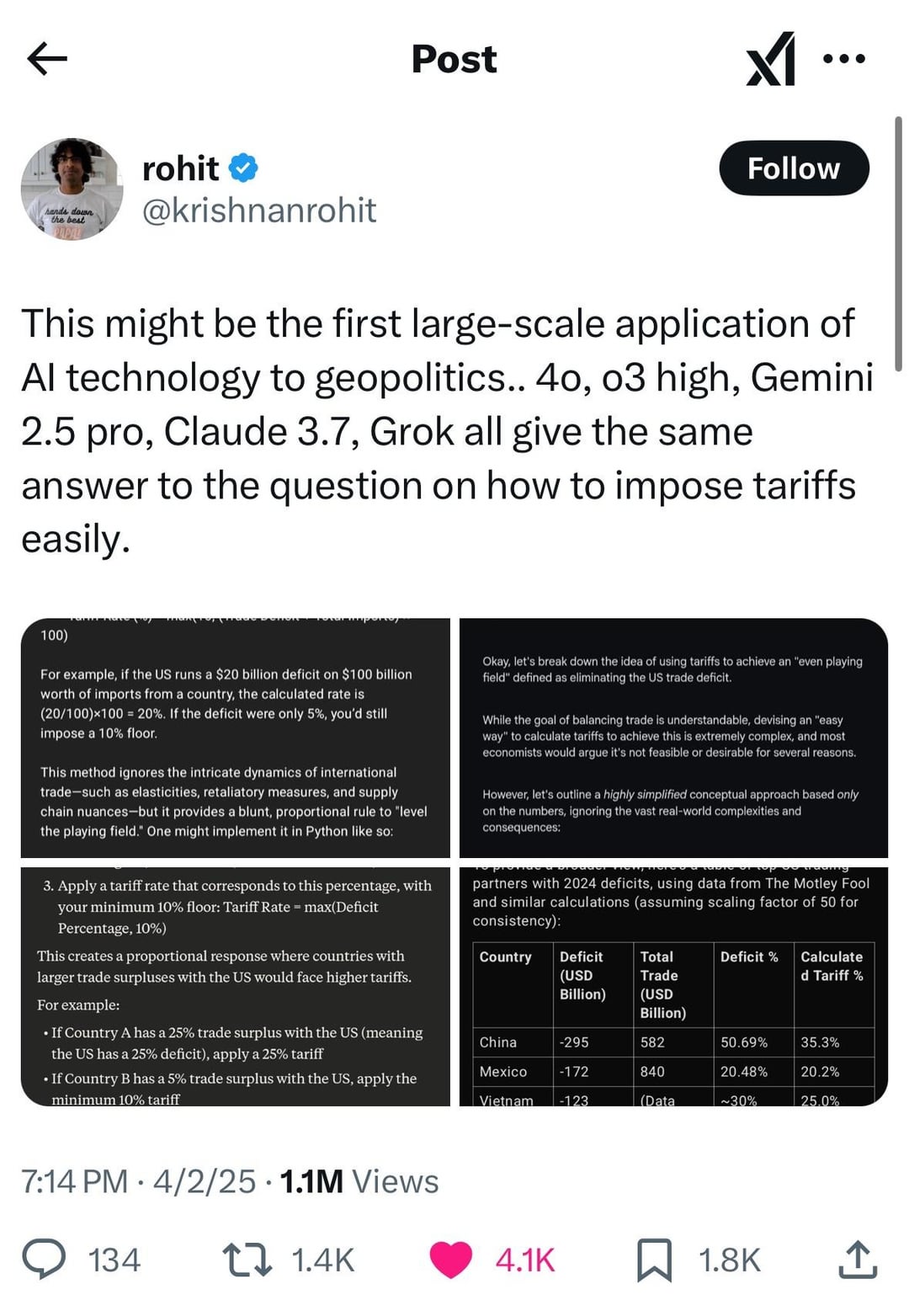Image resolution: width=909 pixels, height=1316 pixels.
Task: Open the bottom-right deficit table image
Action: (673, 986)
